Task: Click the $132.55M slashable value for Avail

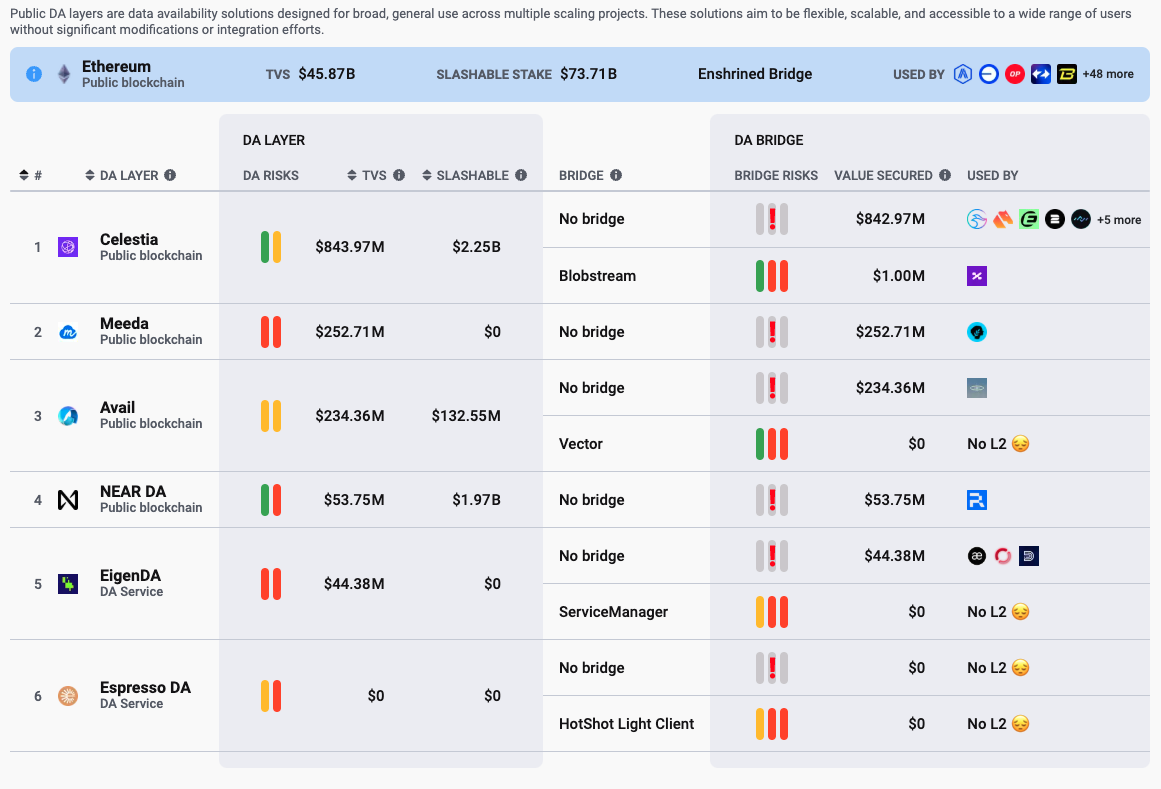Action: pyautogui.click(x=466, y=416)
